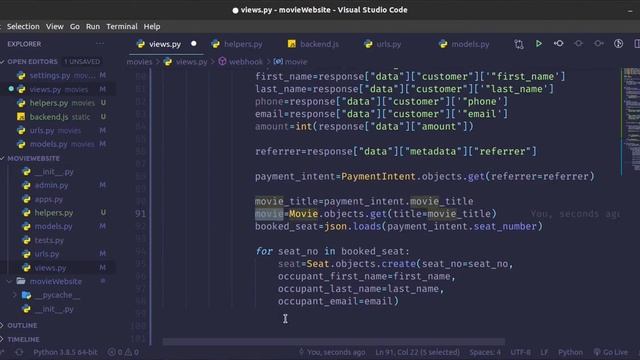Click the horizontal editor scrollbar
Screen dimensions: 640x360
pos(334,341)
